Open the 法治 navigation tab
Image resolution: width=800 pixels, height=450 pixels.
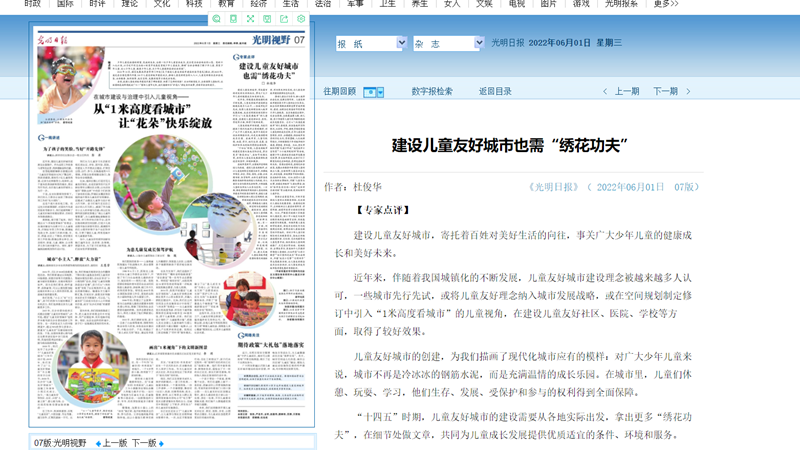tap(323, 4)
